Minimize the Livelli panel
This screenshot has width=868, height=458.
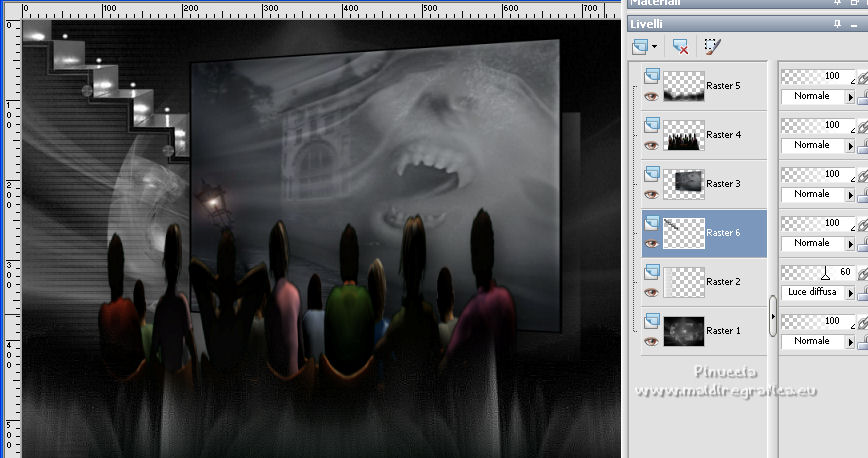[855, 24]
